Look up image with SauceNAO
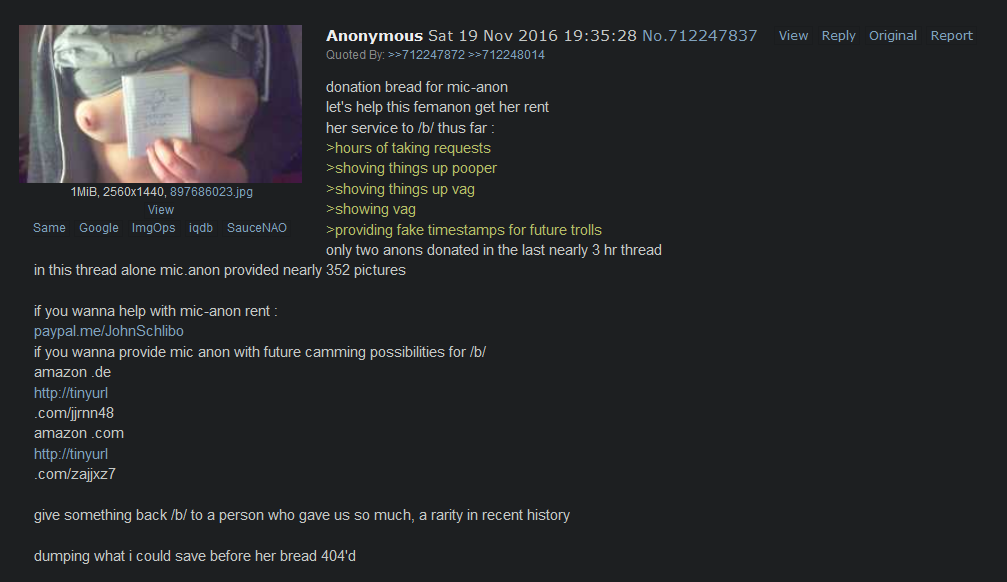Image resolution: width=1007 pixels, height=582 pixels. tap(257, 227)
